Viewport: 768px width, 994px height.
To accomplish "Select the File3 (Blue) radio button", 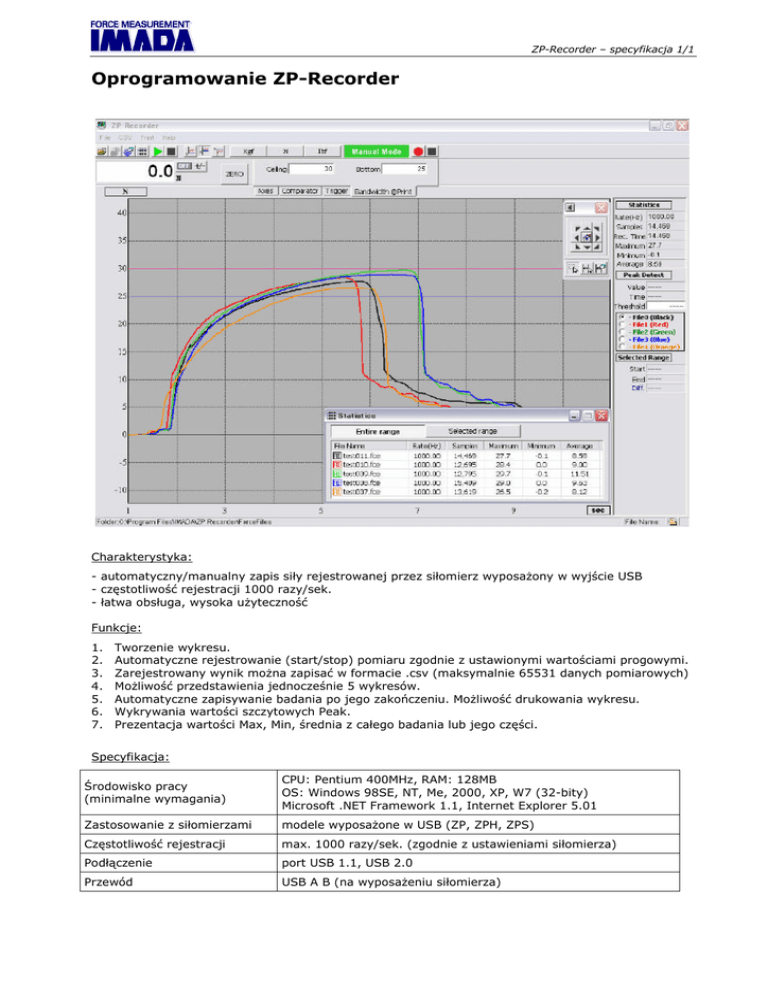I will (x=621, y=339).
